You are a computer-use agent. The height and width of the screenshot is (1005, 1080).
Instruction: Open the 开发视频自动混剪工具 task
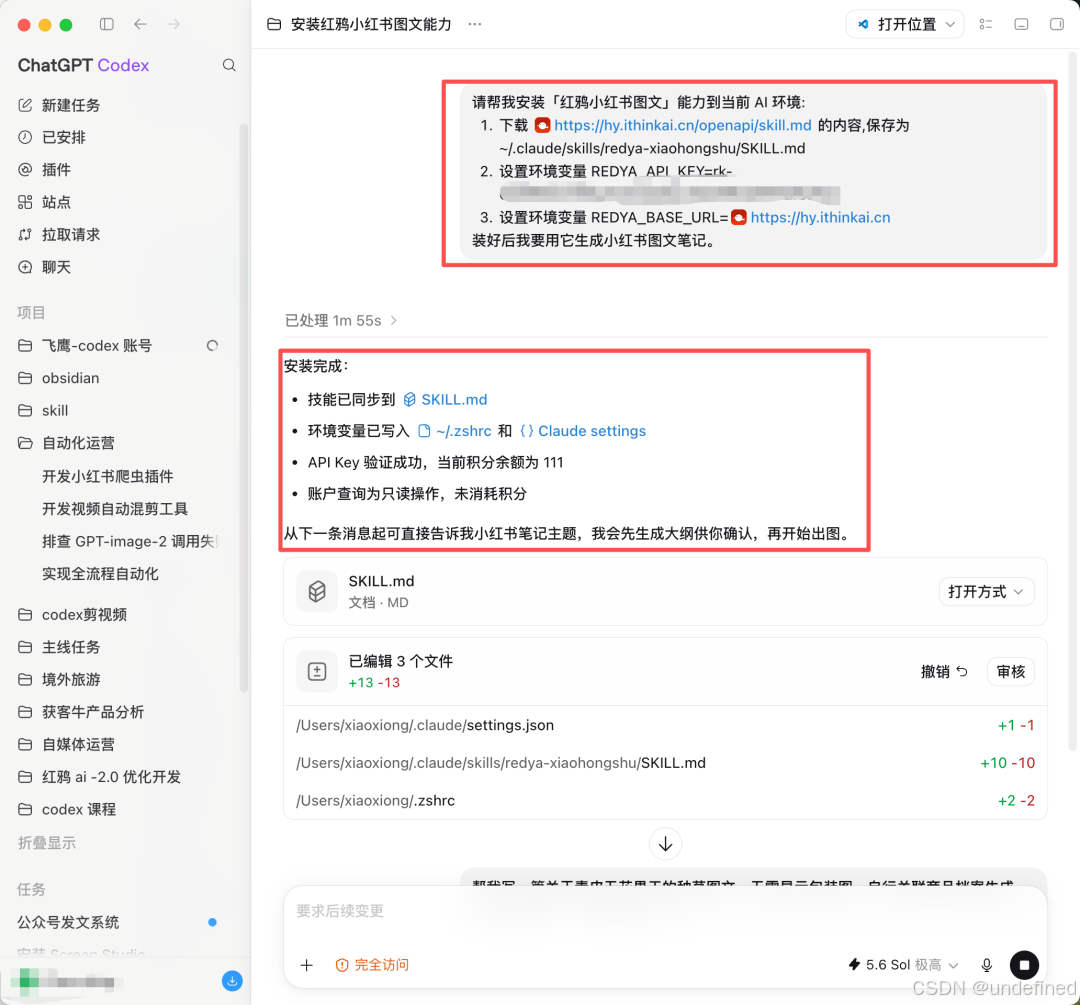pyautogui.click(x=115, y=508)
